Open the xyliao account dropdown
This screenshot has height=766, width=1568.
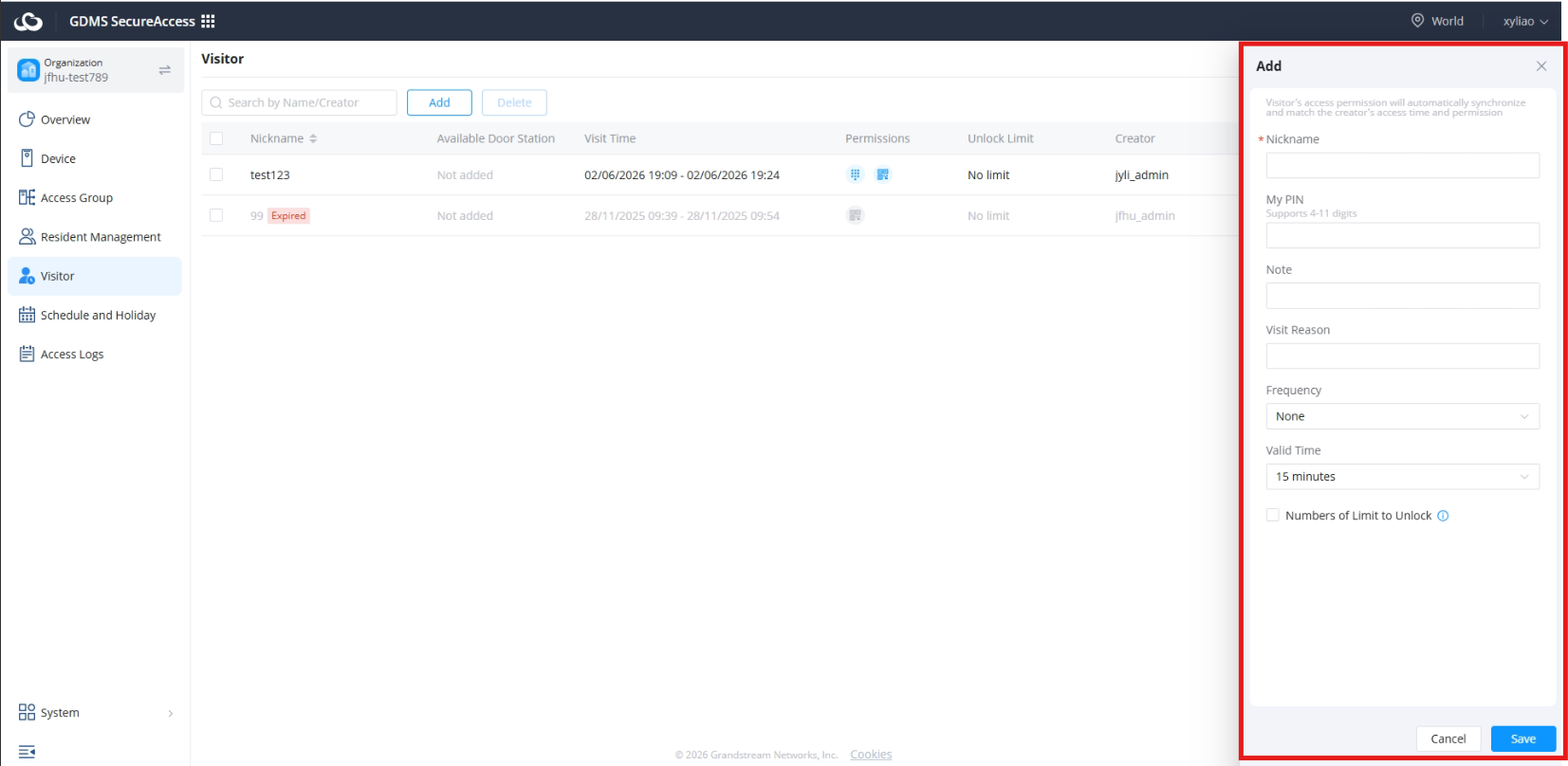[1525, 21]
